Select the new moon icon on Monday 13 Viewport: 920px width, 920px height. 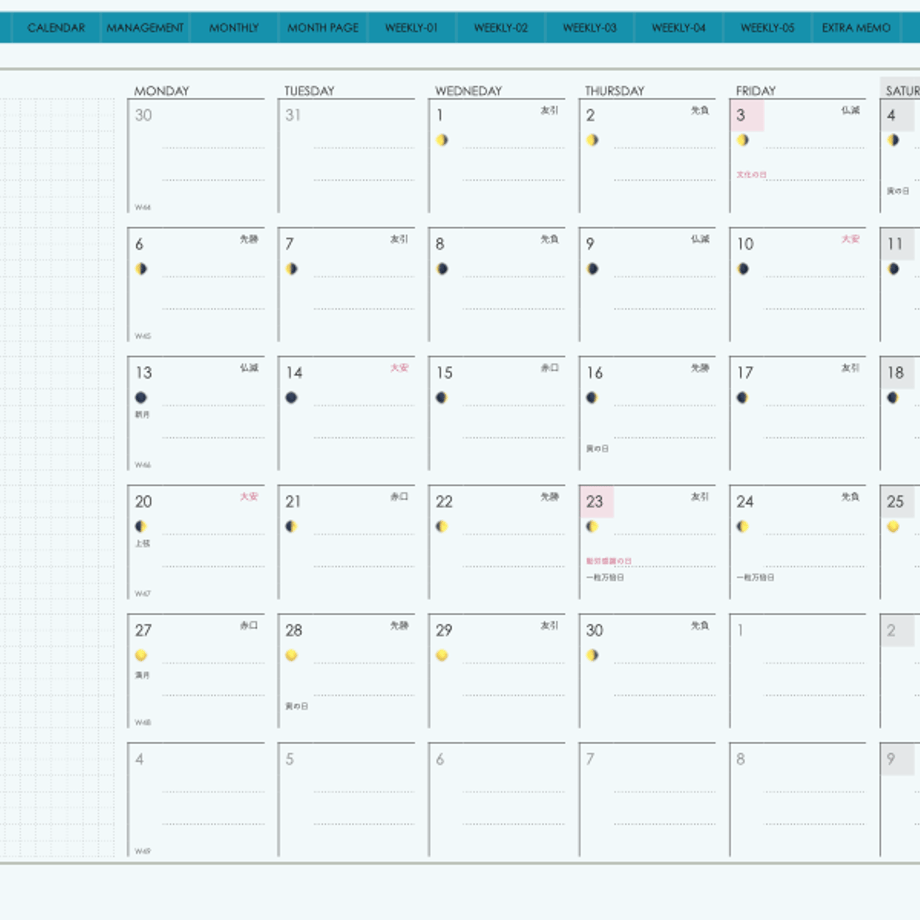[141, 397]
